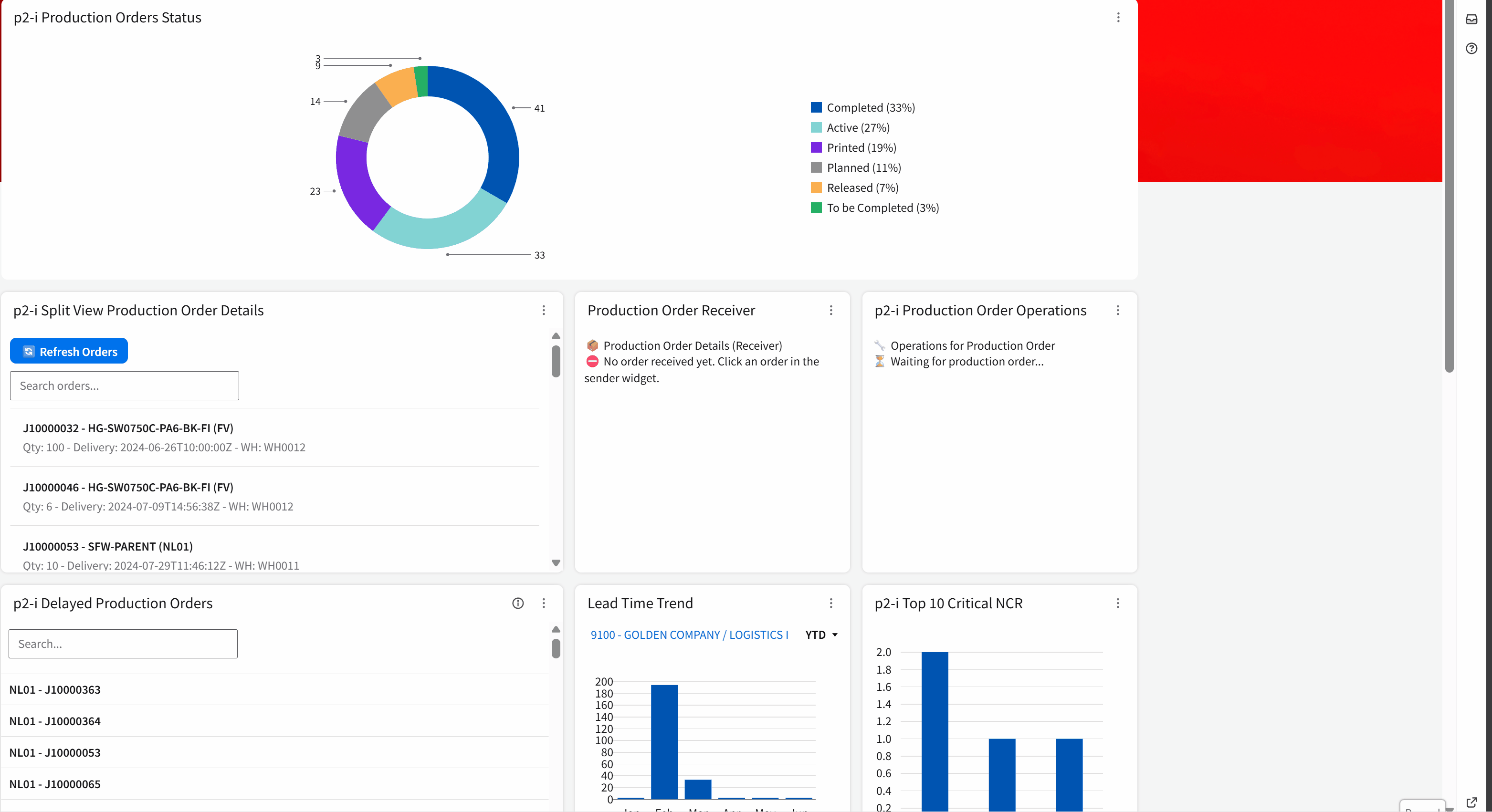This screenshot has width=1492, height=812.
Task: Toggle the Printed (19%) legend series
Action: tap(854, 147)
